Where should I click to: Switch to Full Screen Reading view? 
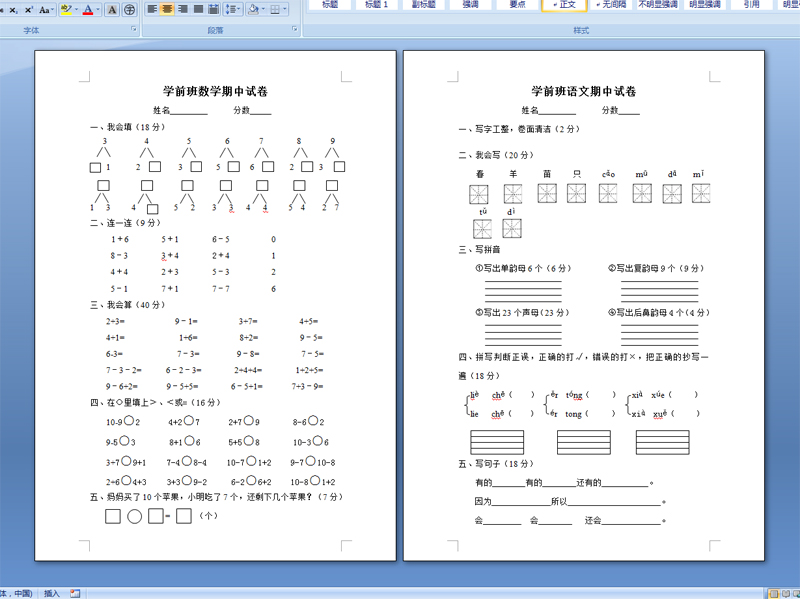785,593
